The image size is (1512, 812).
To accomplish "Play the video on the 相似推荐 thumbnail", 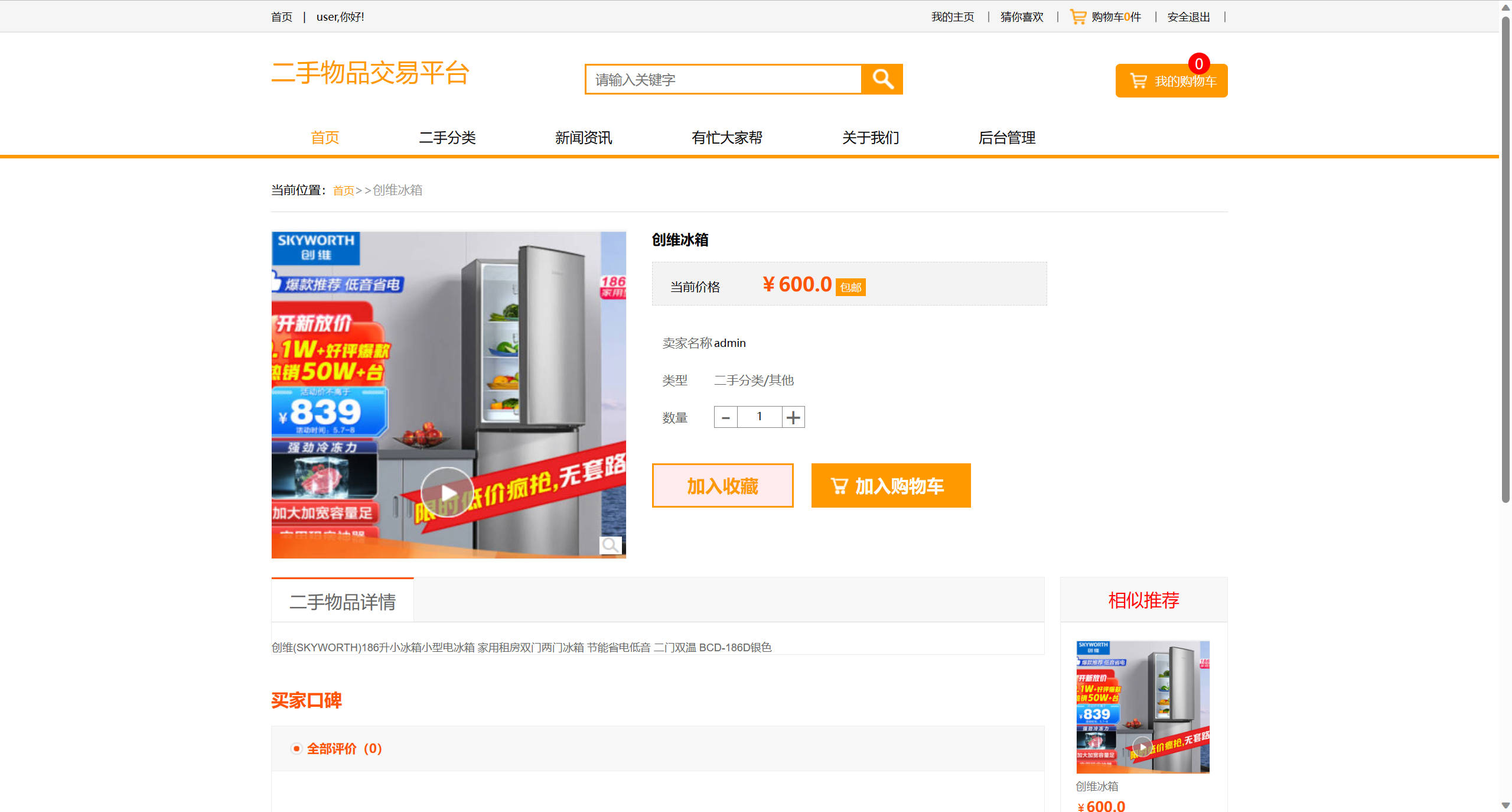I will (1142, 746).
